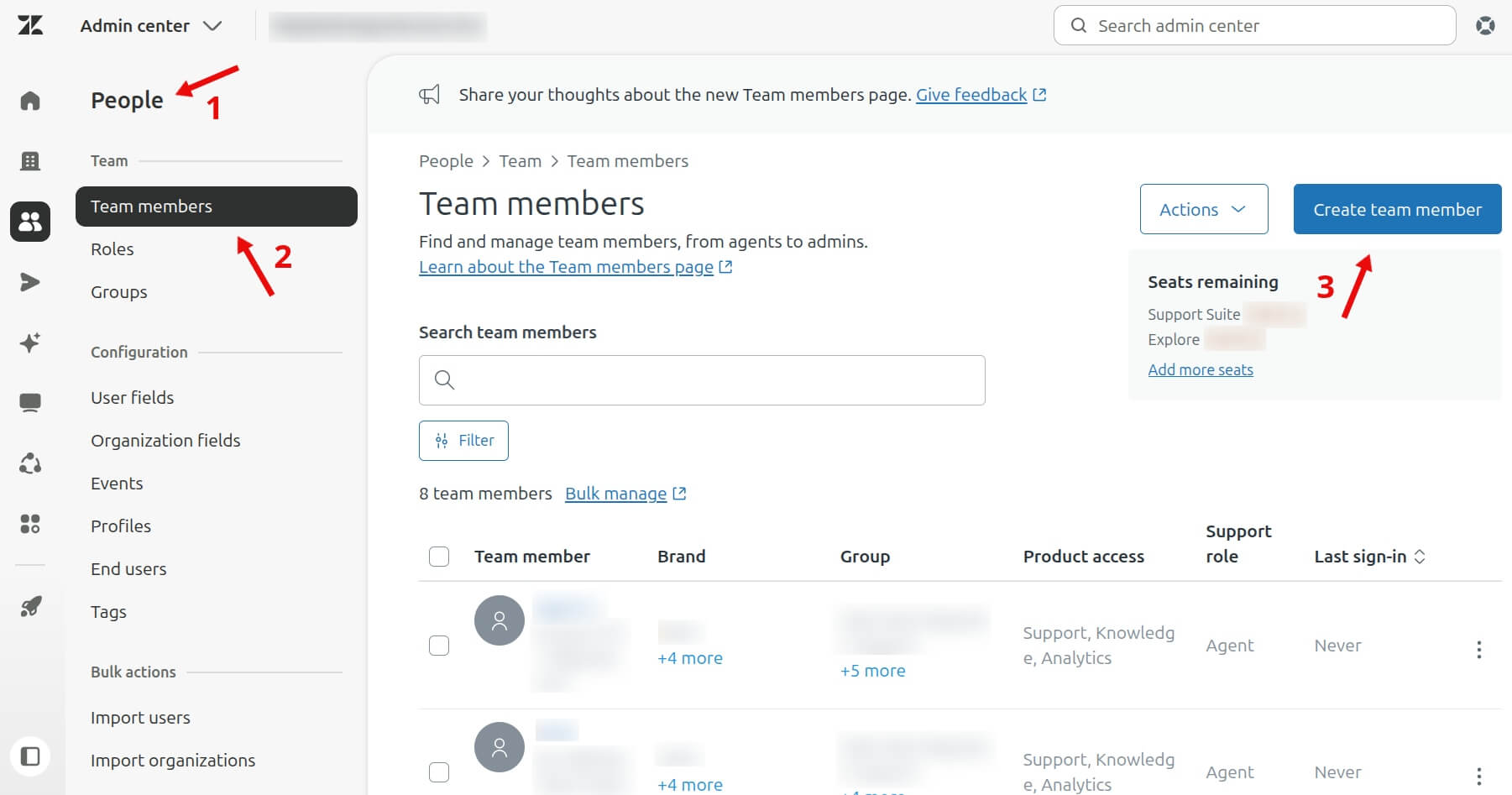Focus the Search team members field
The image size is (1512, 795).
[x=702, y=380]
